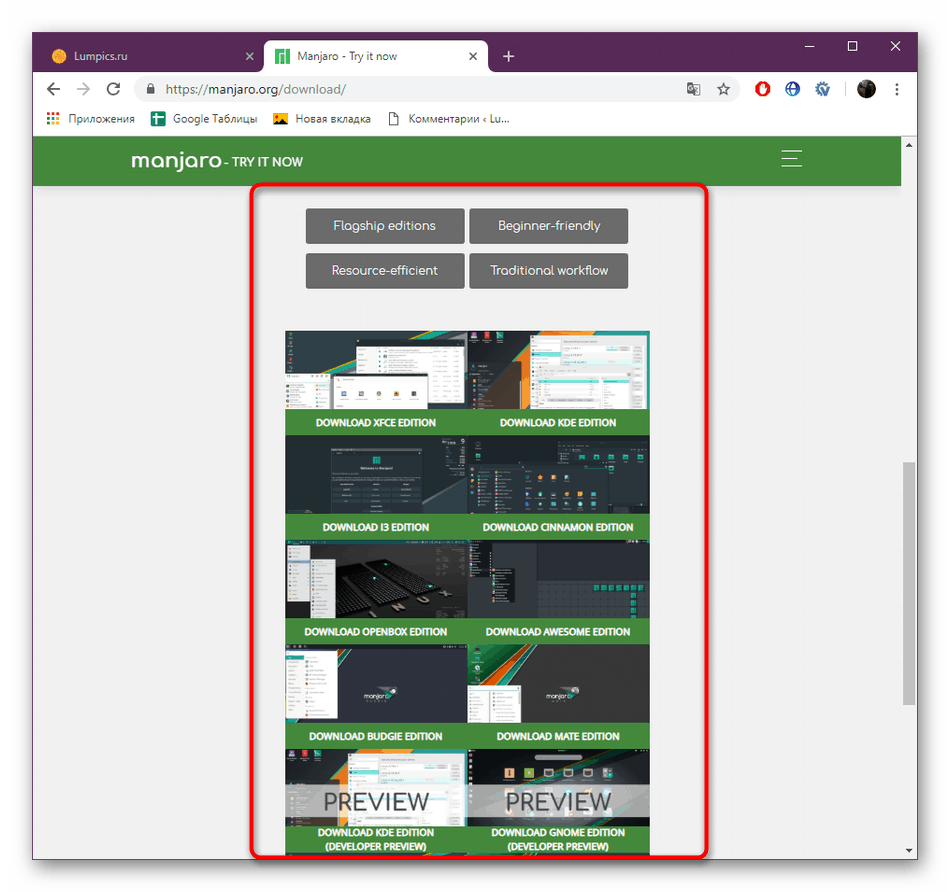Open a new browser tab
The width and height of the screenshot is (950, 892).
click(x=508, y=56)
